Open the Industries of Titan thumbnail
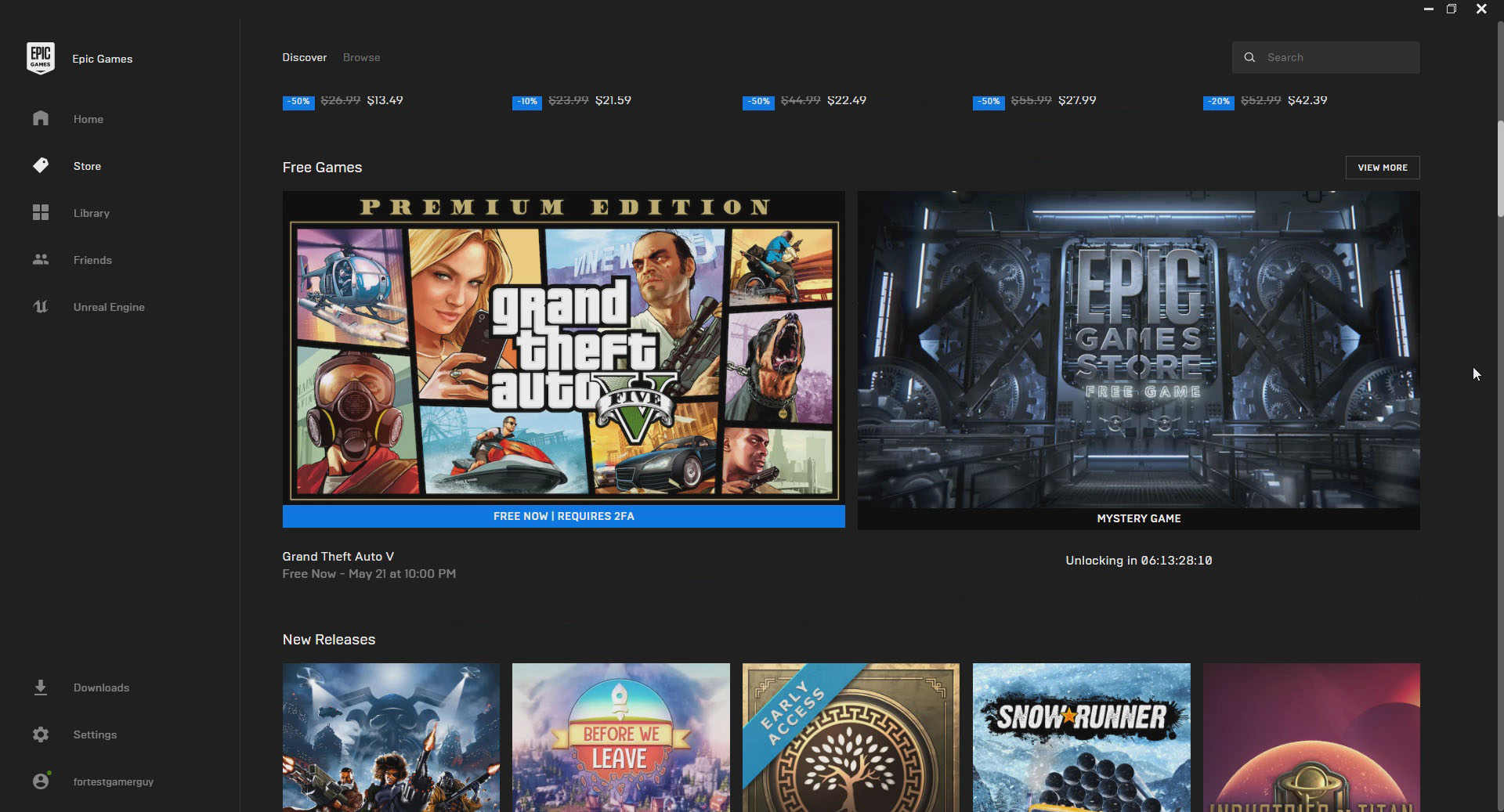The width and height of the screenshot is (1504, 812). [x=1311, y=738]
